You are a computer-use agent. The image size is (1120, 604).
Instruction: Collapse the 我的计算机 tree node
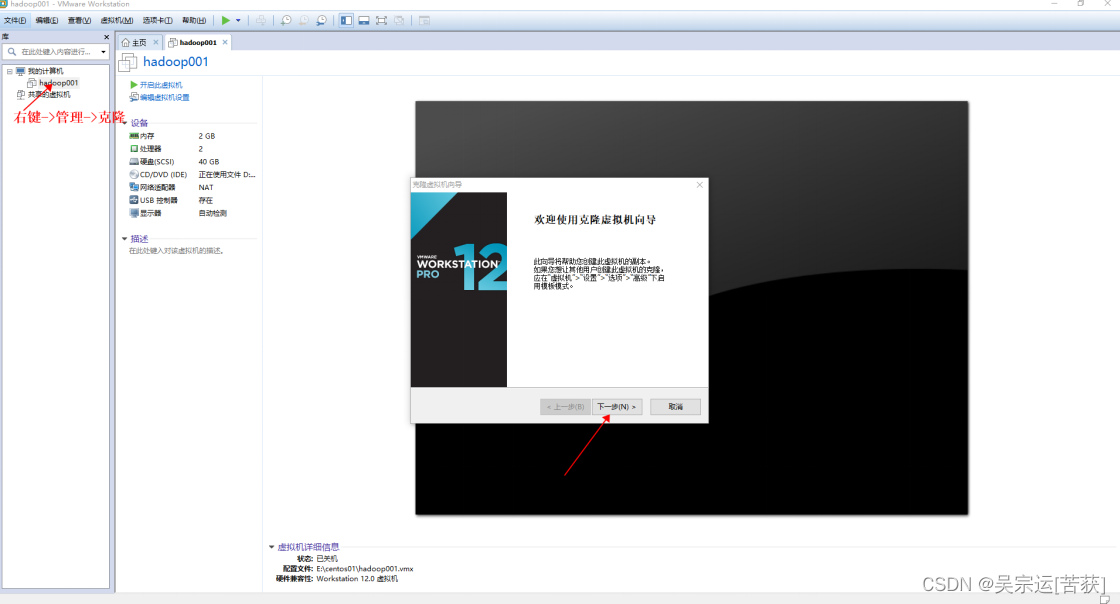[9, 71]
